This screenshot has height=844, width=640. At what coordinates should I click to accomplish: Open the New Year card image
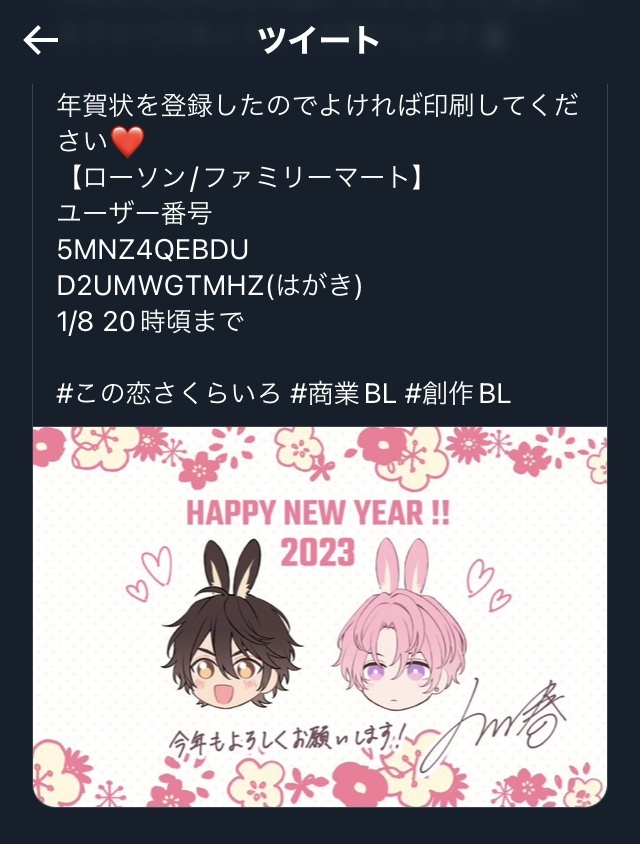tap(320, 617)
